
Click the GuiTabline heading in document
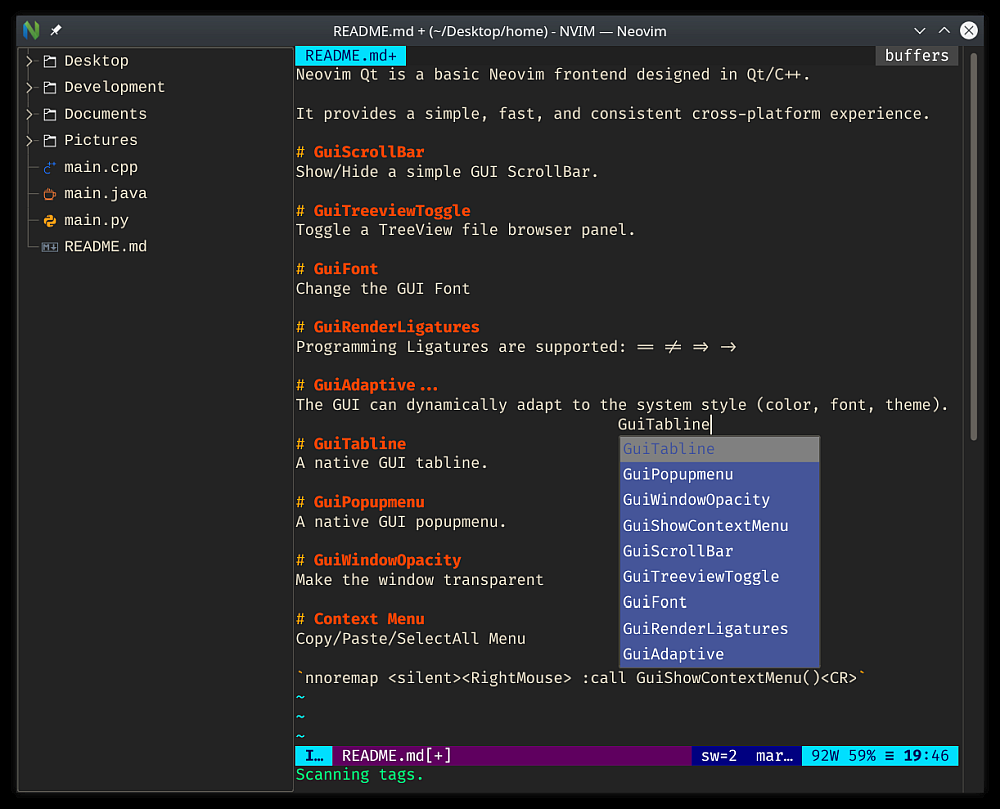(x=351, y=444)
